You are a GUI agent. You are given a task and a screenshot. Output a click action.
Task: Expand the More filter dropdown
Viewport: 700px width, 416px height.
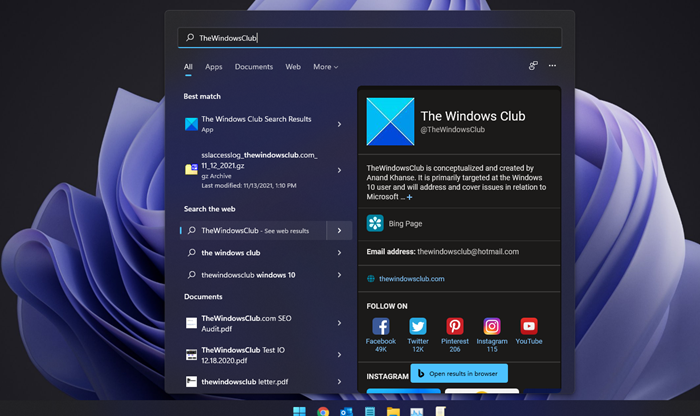(325, 67)
